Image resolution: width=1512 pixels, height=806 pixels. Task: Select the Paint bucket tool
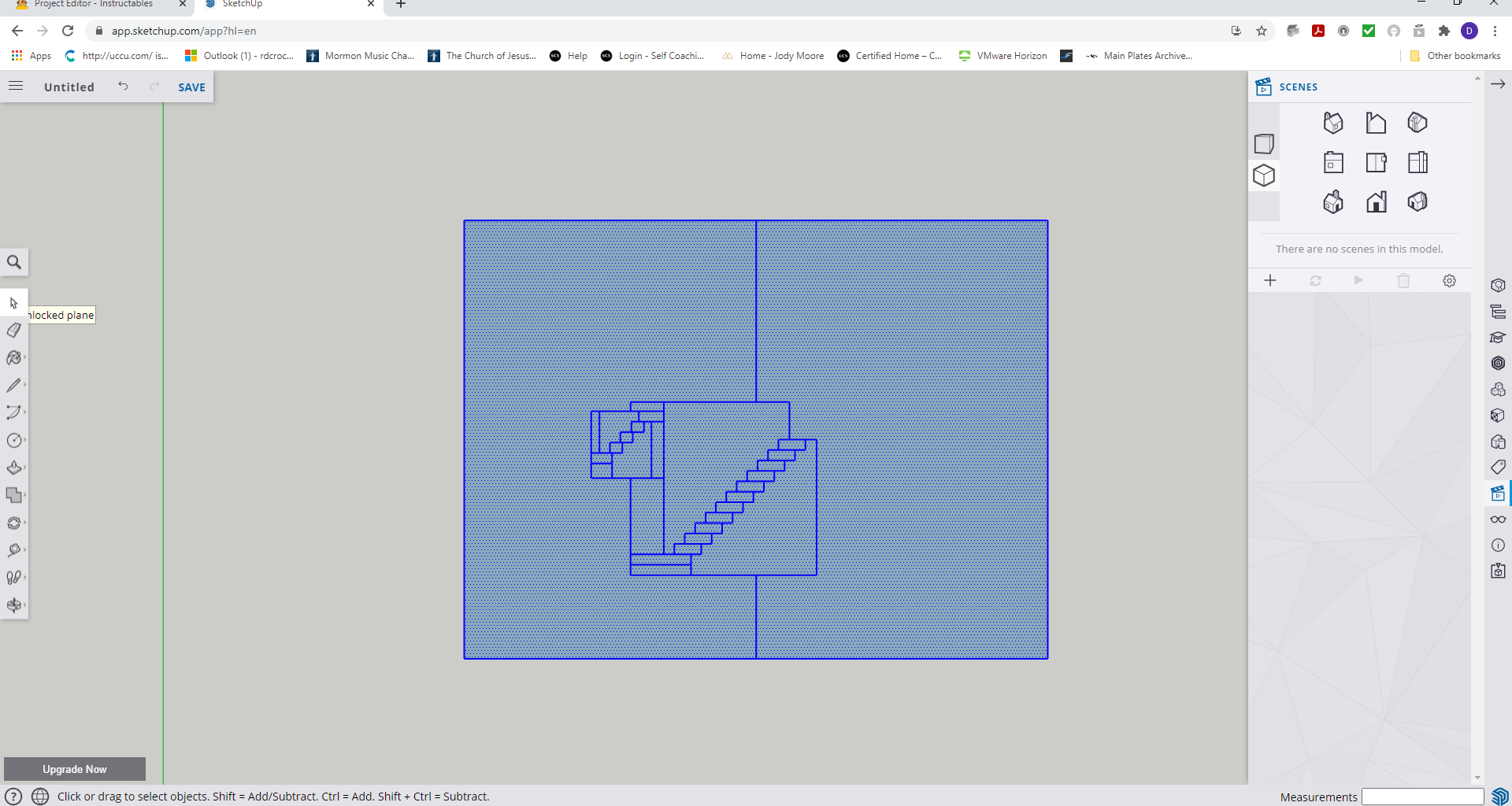tap(13, 358)
